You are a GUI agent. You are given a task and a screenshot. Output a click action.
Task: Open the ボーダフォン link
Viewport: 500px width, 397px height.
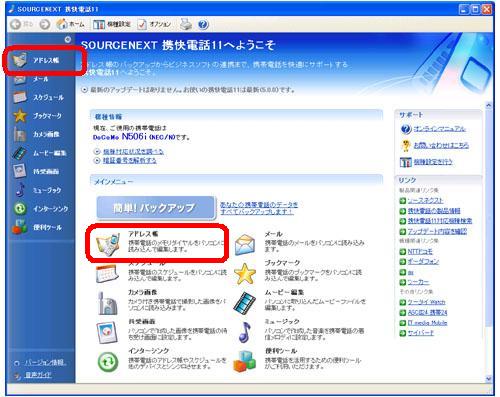pos(423,261)
